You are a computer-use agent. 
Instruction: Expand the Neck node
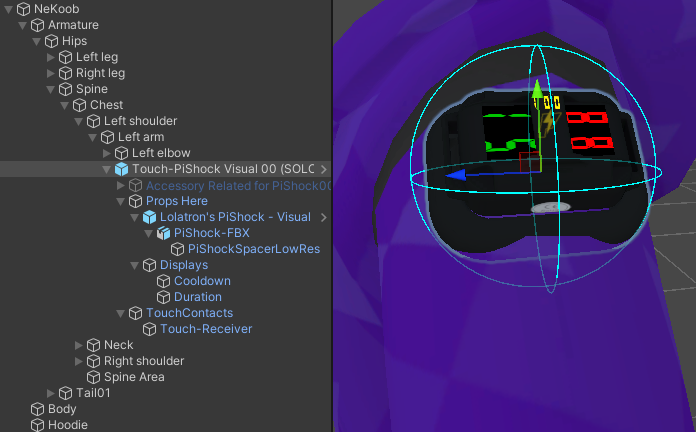pos(79,345)
